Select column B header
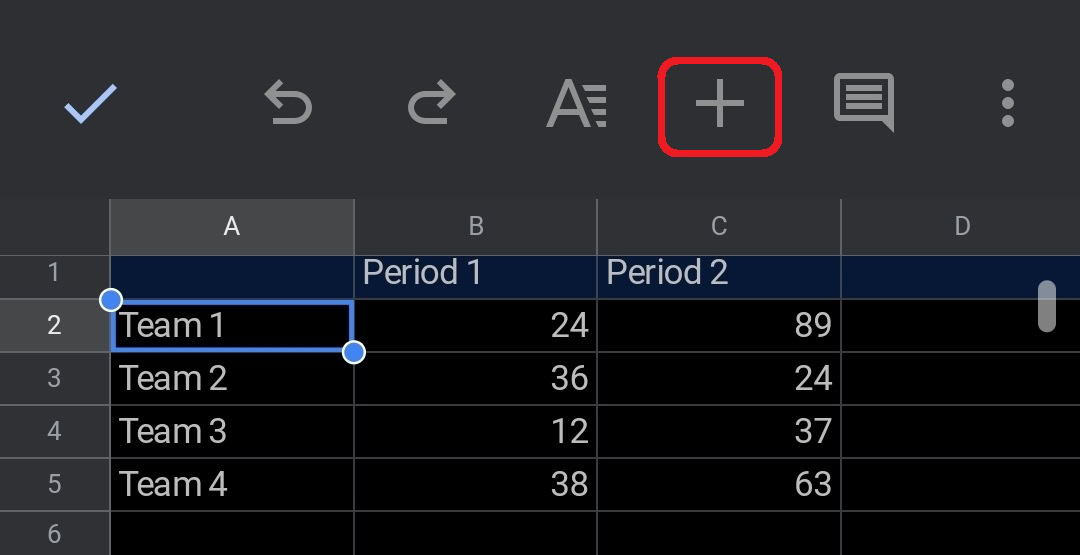Image resolution: width=1080 pixels, height=555 pixels. (476, 227)
